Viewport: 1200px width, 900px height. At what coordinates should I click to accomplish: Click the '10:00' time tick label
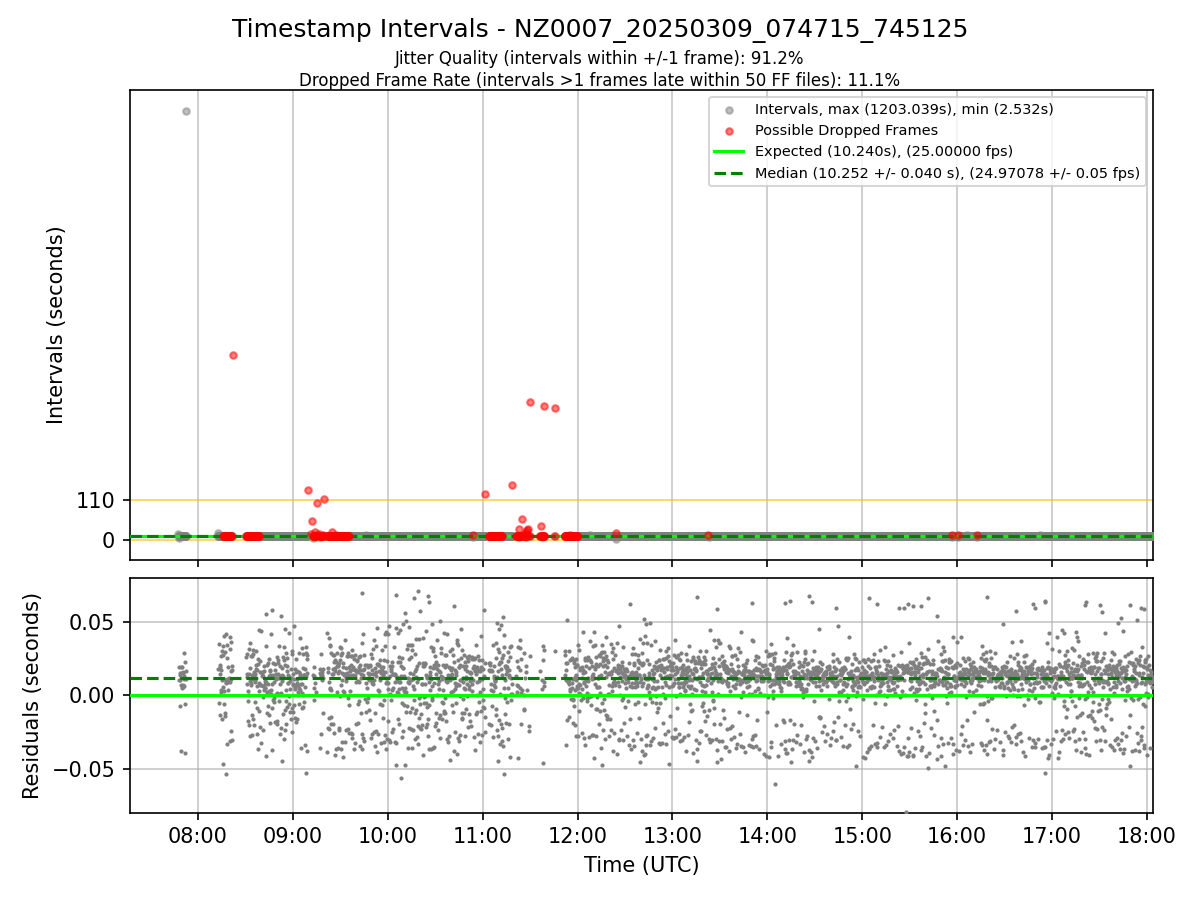point(388,835)
